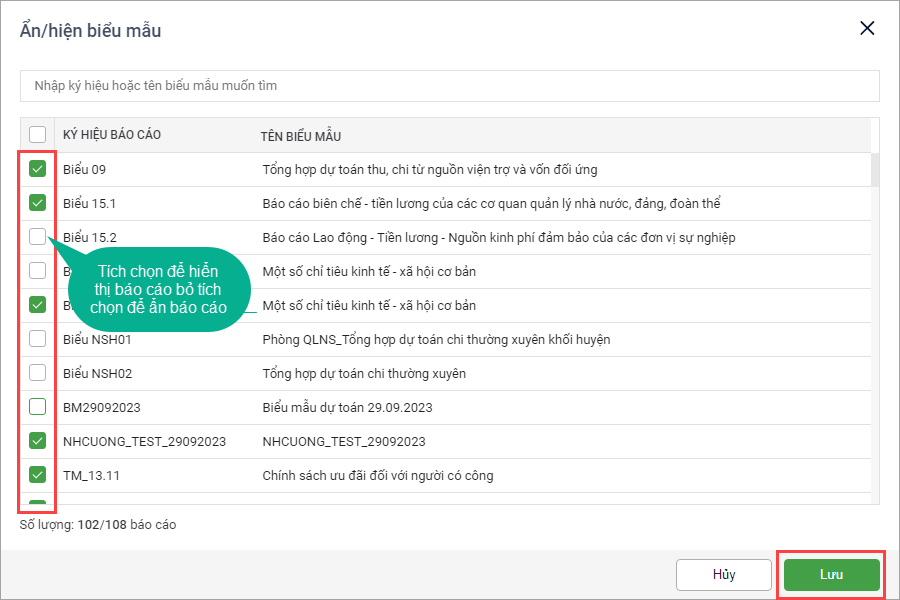Close the Ẩn/hiện biểu mẫu dialog
Screen dimensions: 900x600
(867, 28)
